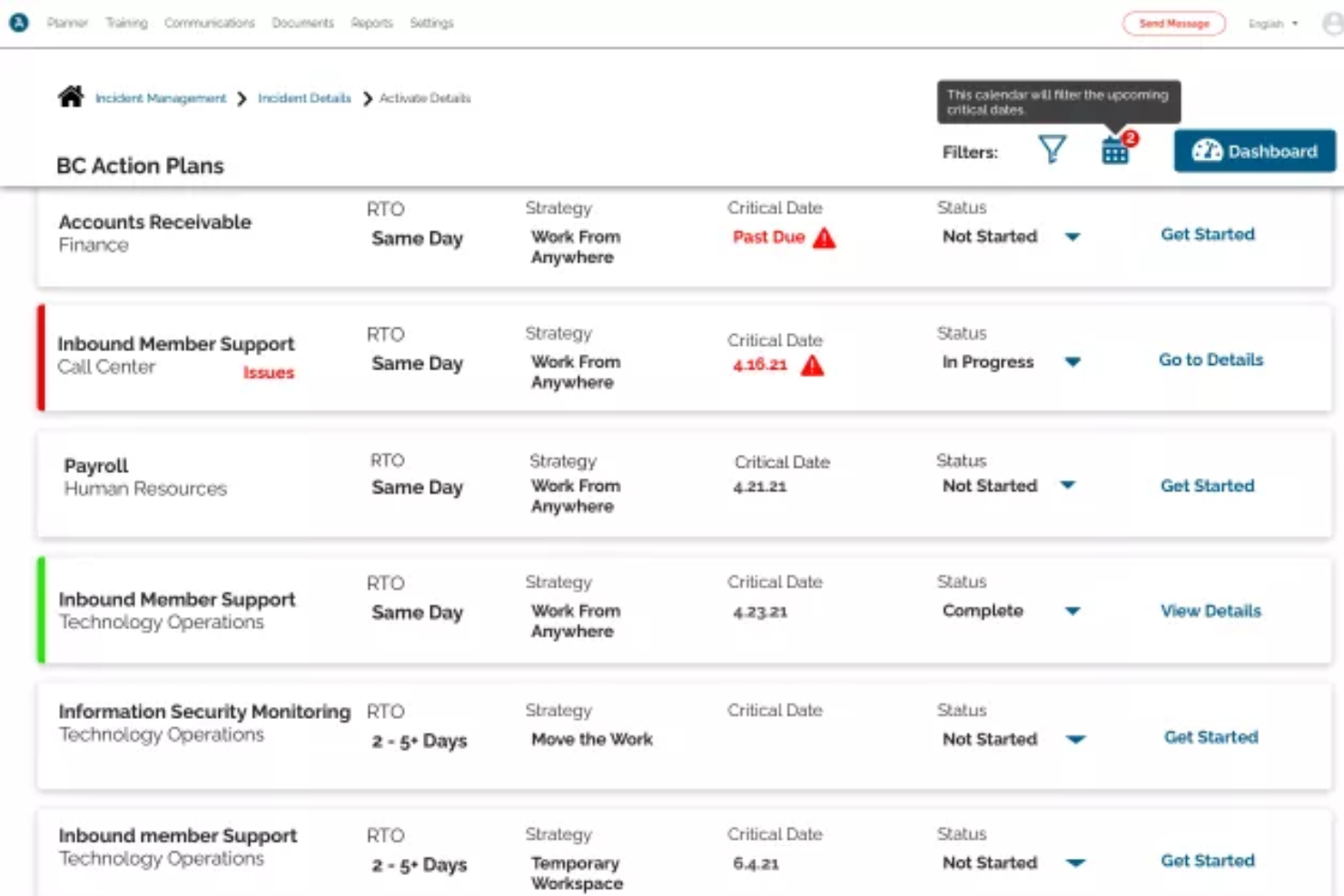This screenshot has height=896, width=1344.
Task: Click the calendar filter icon with badge
Action: point(1115,150)
